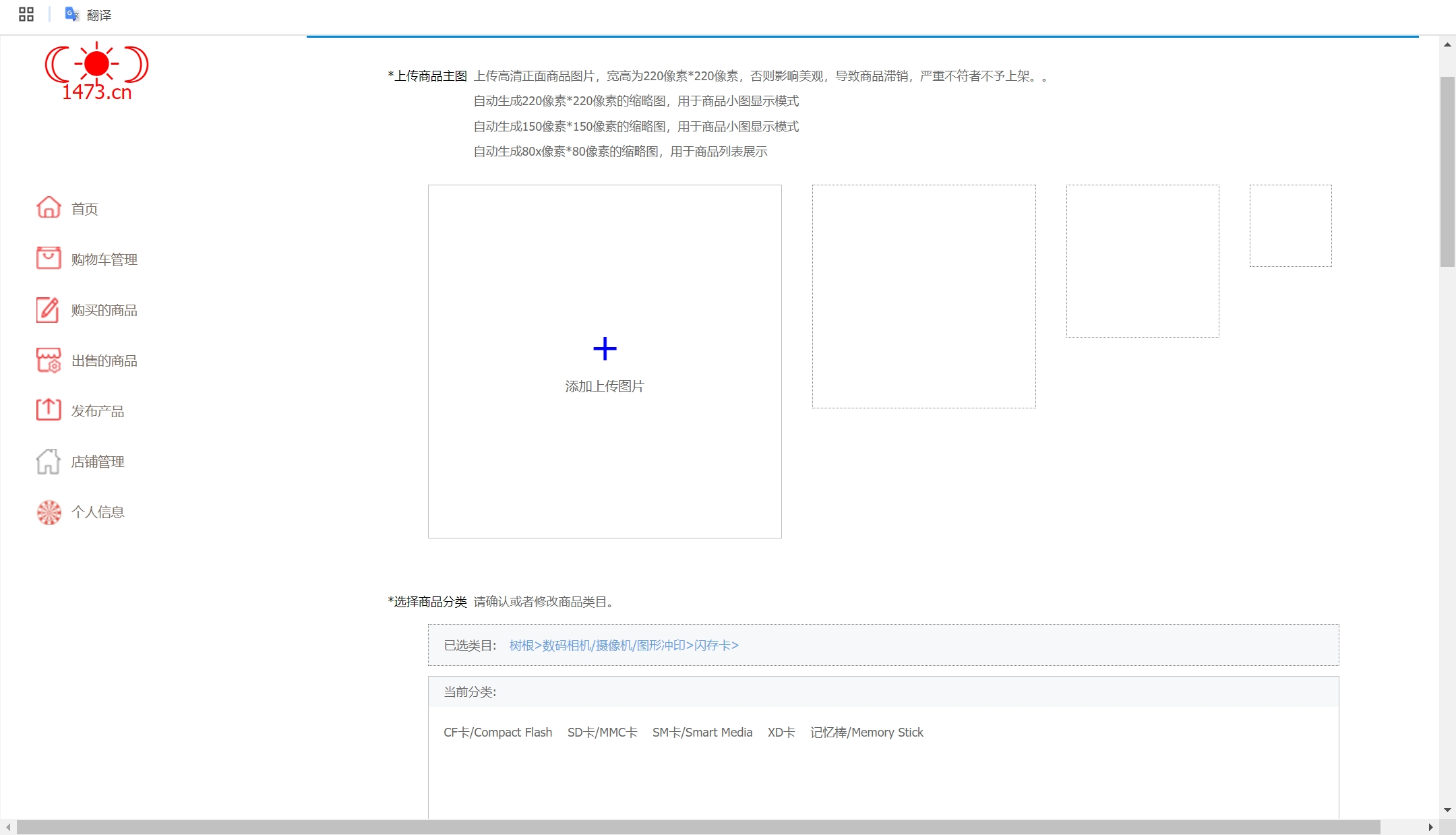Screen dimensions: 1456x835
Task: Click text 请确认或者修改商品类目。
Action: point(545,602)
